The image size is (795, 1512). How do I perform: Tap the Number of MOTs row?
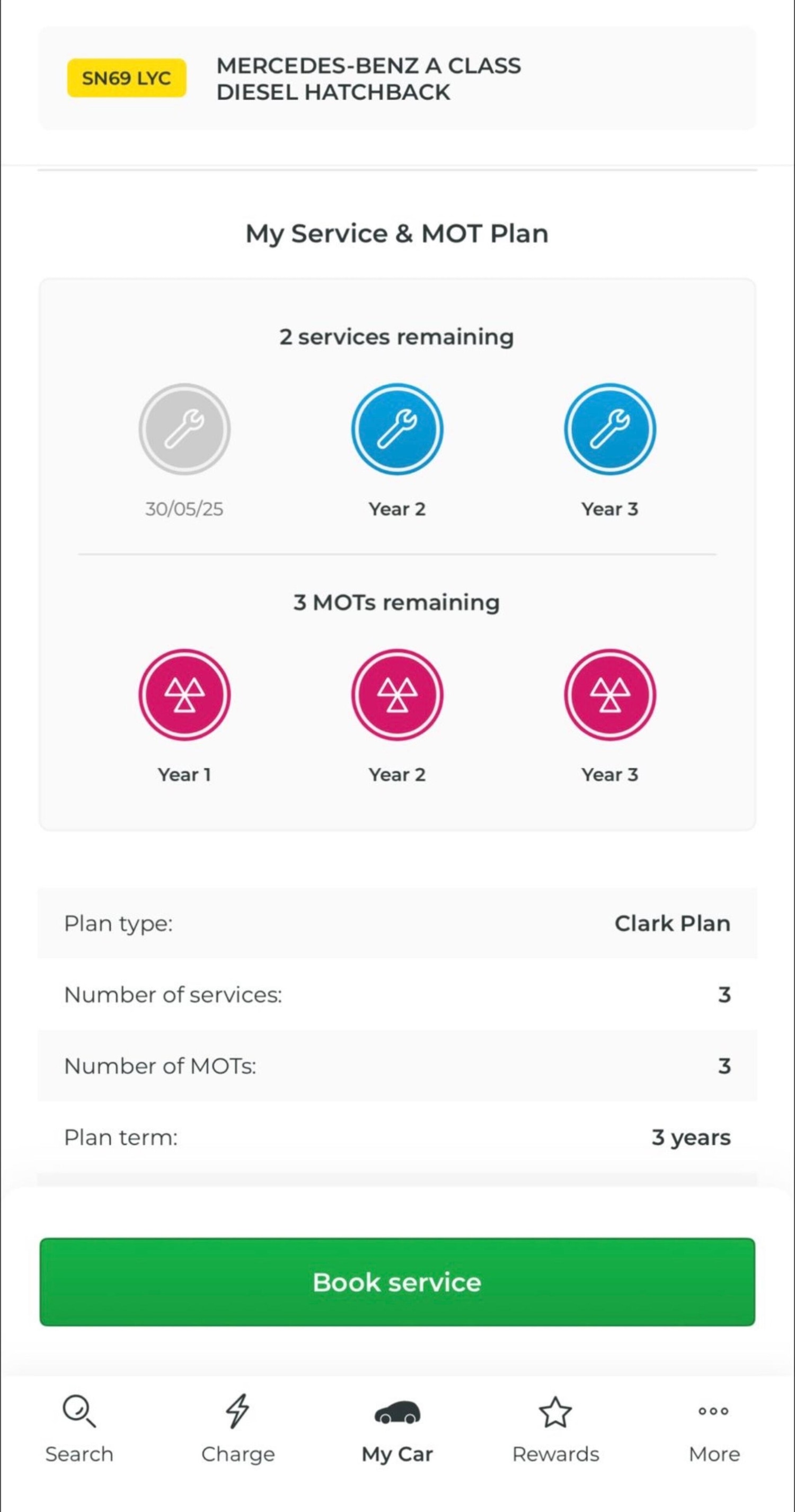point(397,1066)
